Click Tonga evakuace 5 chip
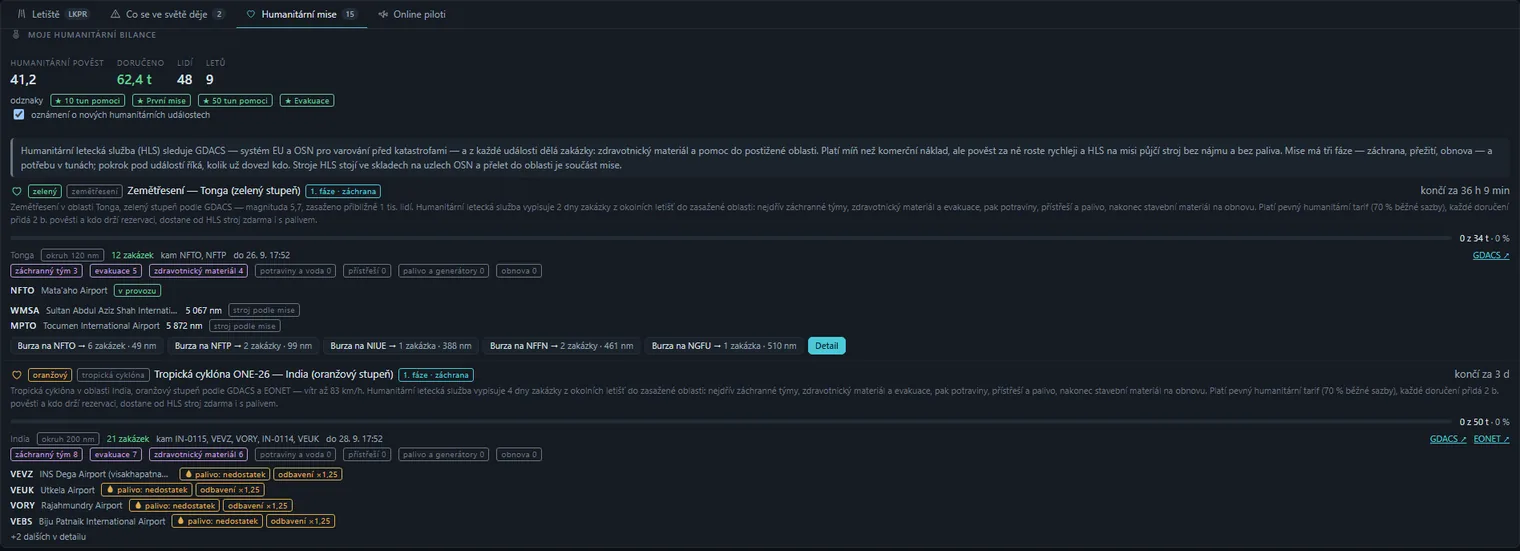This screenshot has height=551, width=1520. click(116, 271)
